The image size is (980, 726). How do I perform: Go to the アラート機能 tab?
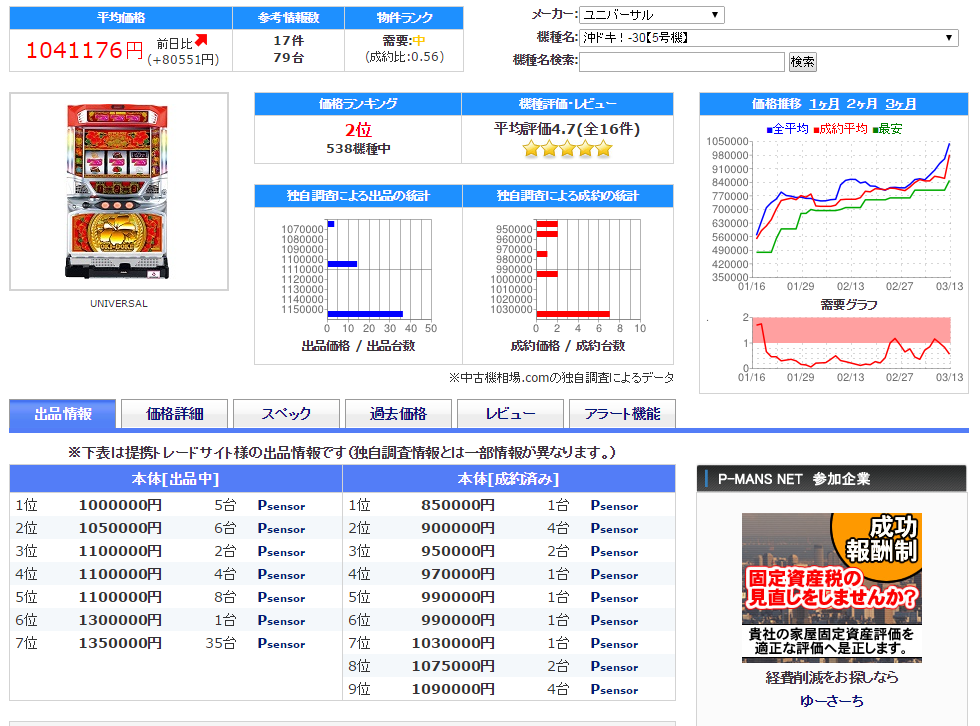coord(622,414)
